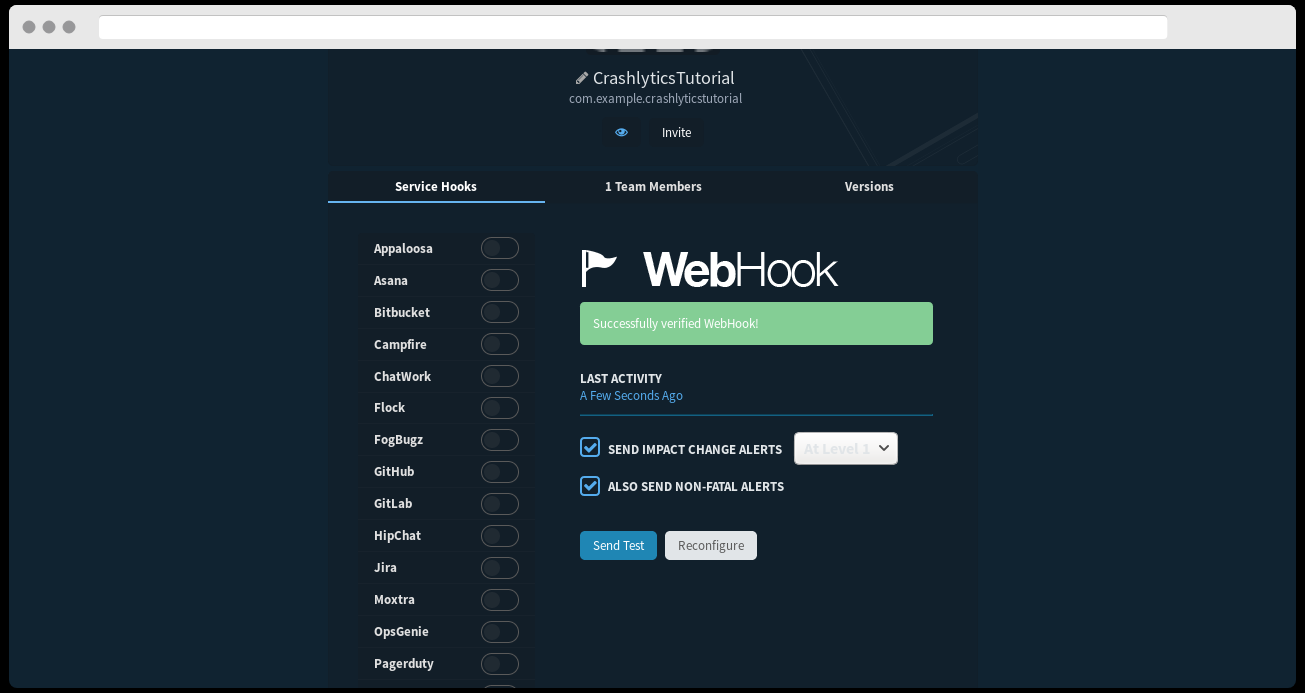Select the Flock service label

point(389,408)
